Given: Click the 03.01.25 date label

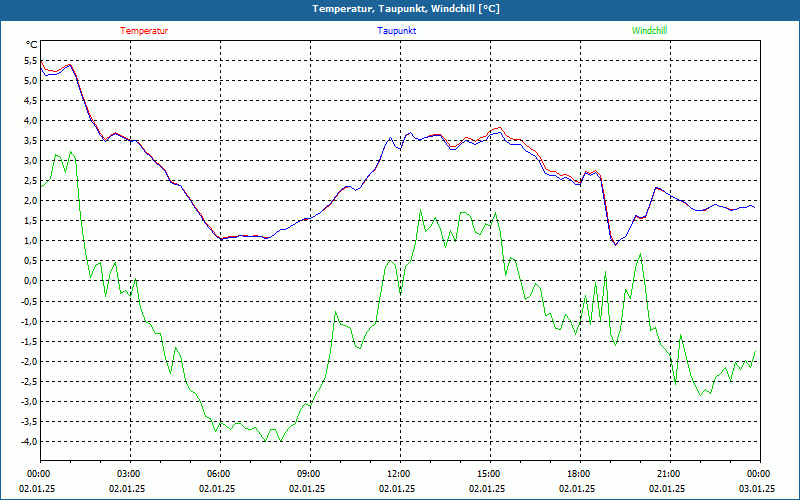Looking at the screenshot, I should (757, 488).
